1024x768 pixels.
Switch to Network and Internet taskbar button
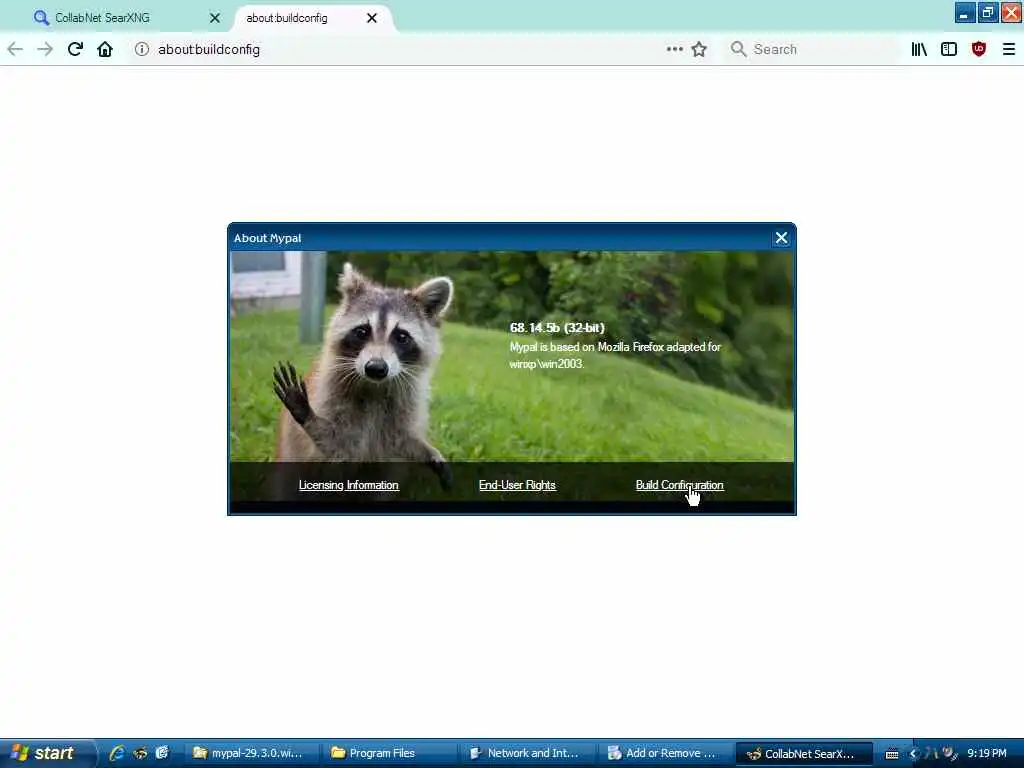click(528, 753)
